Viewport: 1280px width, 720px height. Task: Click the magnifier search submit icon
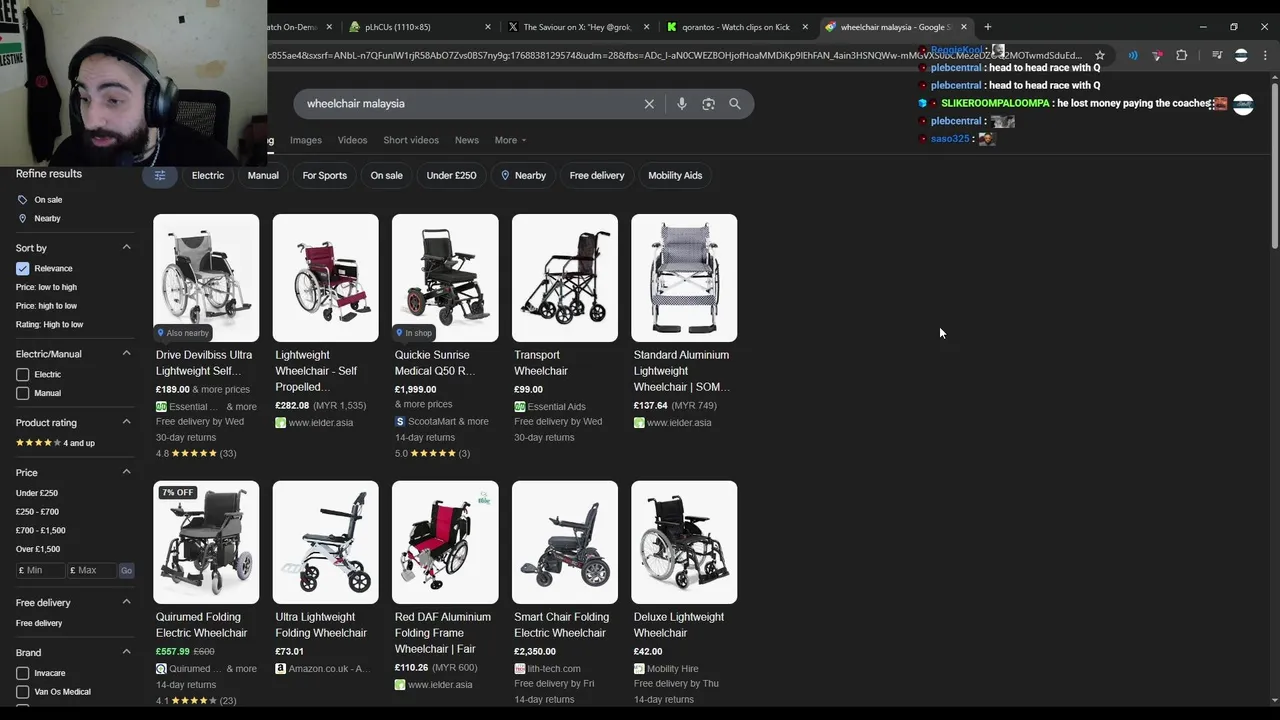pyautogui.click(x=735, y=104)
